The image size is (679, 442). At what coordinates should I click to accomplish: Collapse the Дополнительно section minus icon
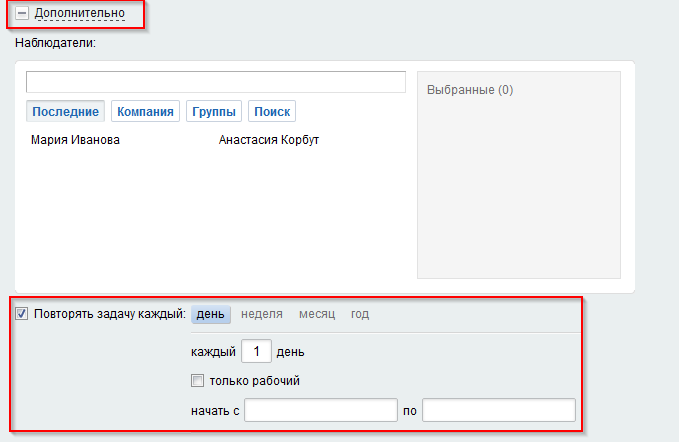point(22,13)
